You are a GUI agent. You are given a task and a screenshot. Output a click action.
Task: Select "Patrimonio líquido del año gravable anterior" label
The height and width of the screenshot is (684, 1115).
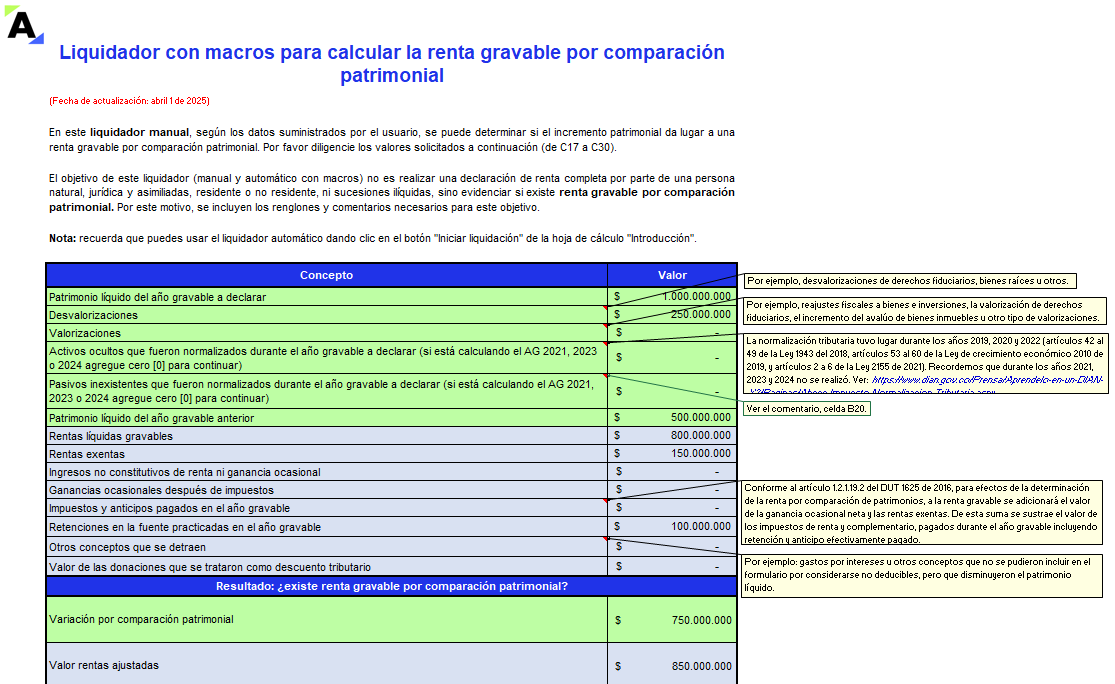(326, 418)
